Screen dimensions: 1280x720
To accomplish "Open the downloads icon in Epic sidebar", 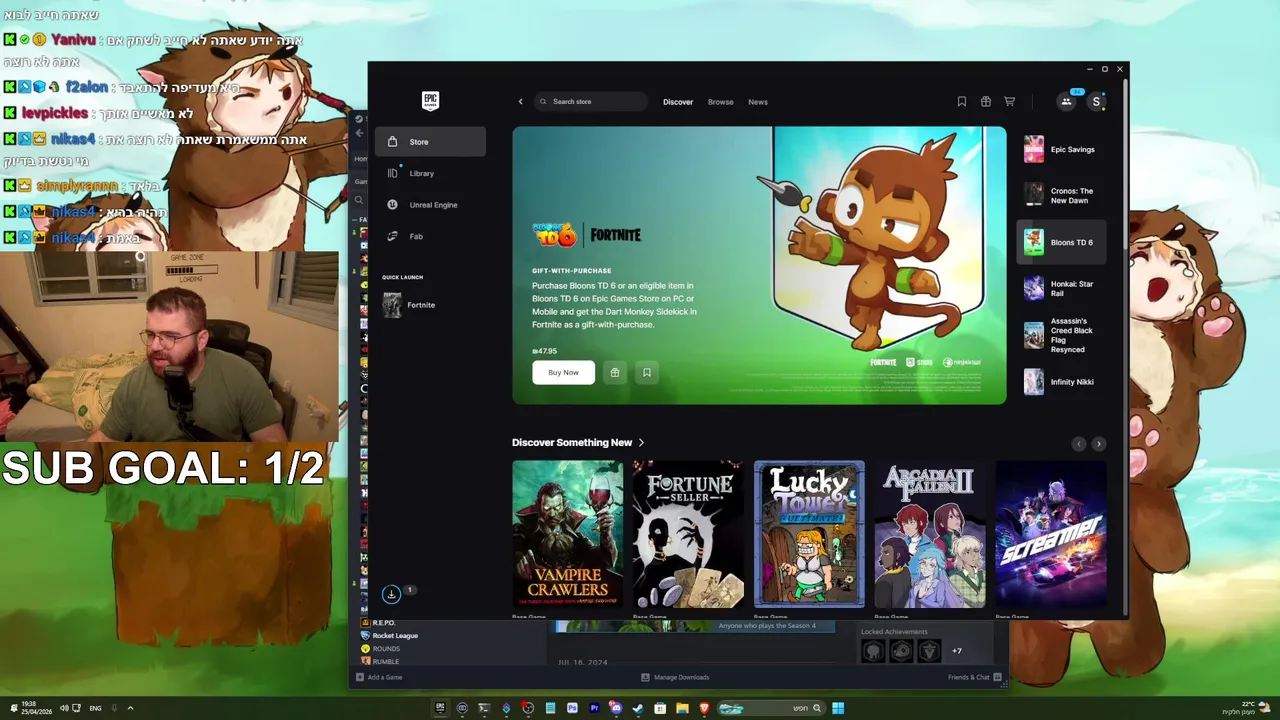I will [391, 594].
